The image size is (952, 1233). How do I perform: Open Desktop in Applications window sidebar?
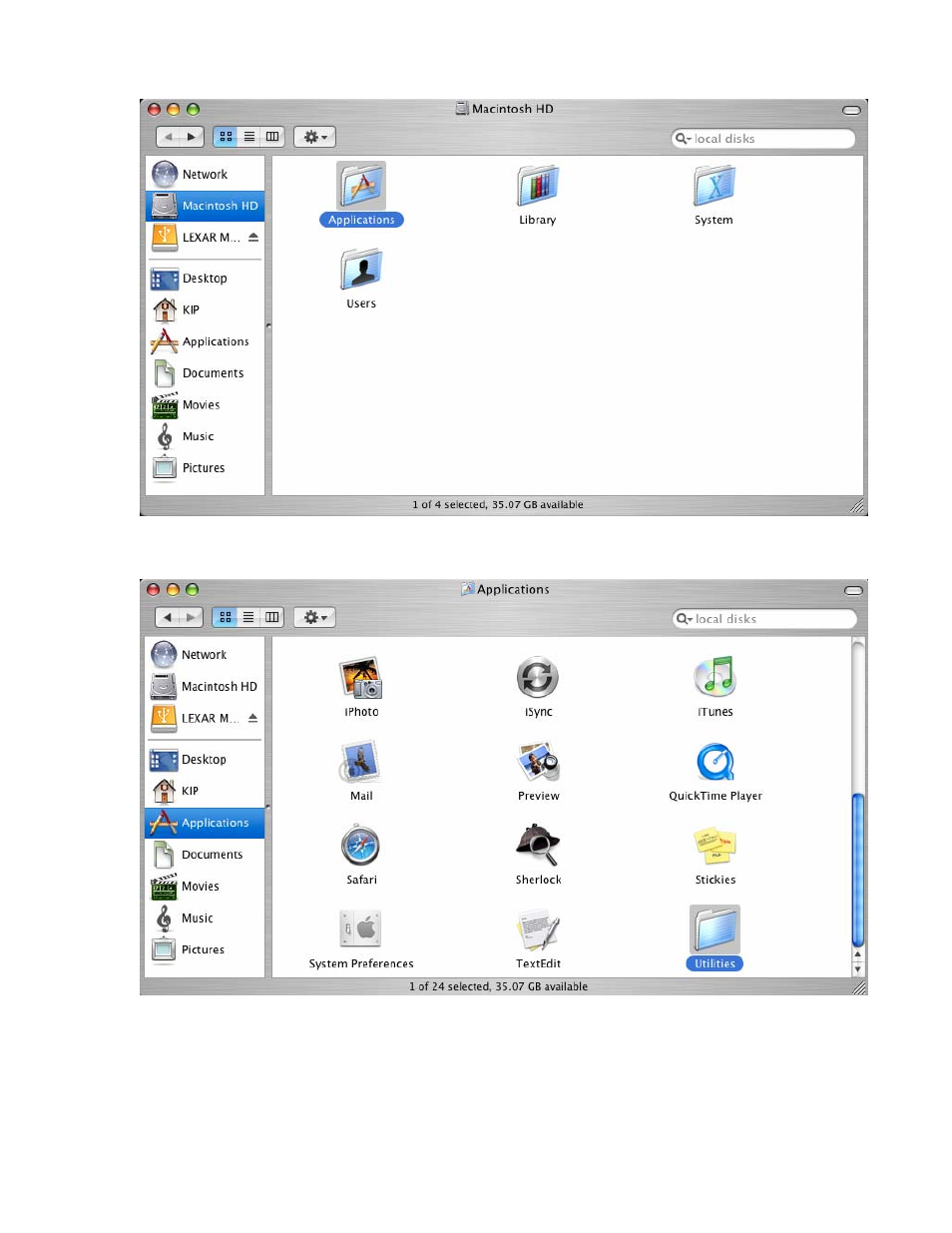pos(206,760)
